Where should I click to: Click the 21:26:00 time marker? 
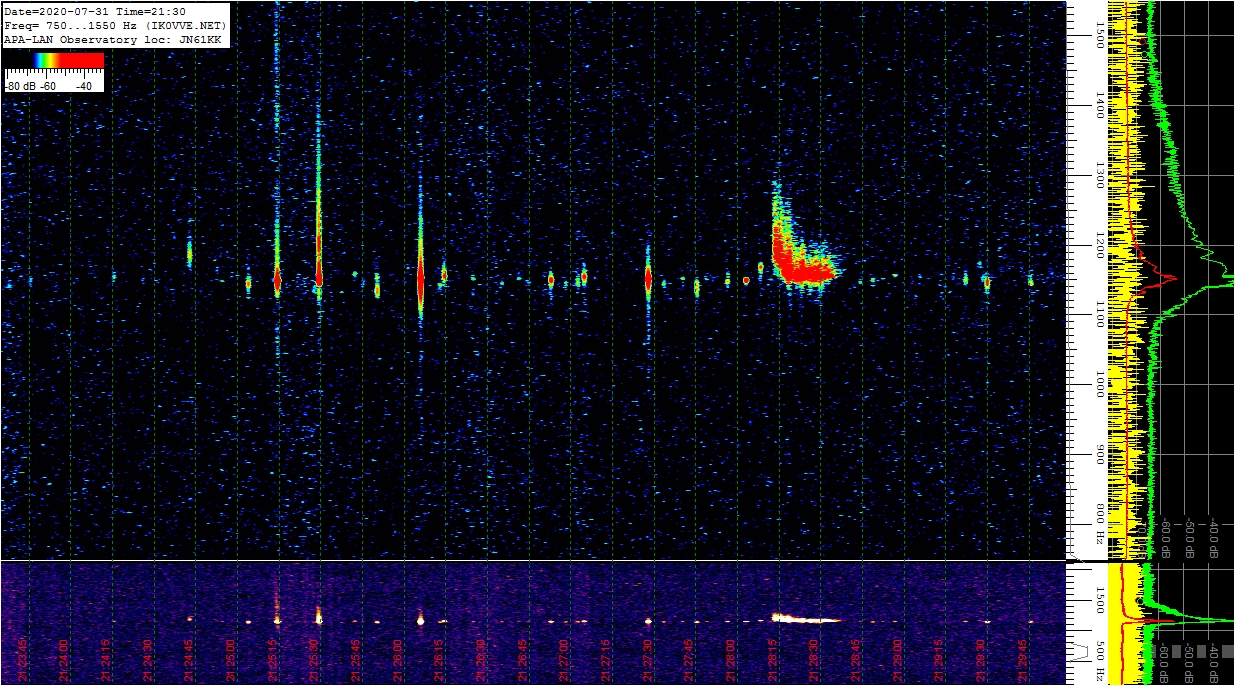tap(399, 661)
